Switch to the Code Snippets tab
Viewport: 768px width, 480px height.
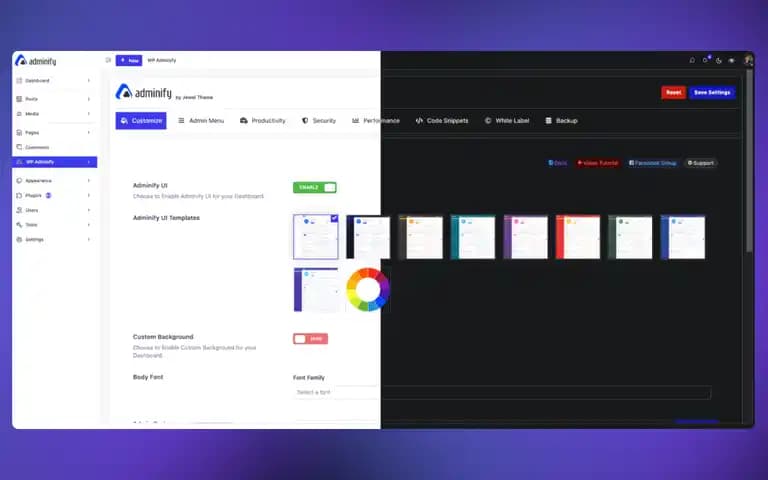click(x=442, y=120)
